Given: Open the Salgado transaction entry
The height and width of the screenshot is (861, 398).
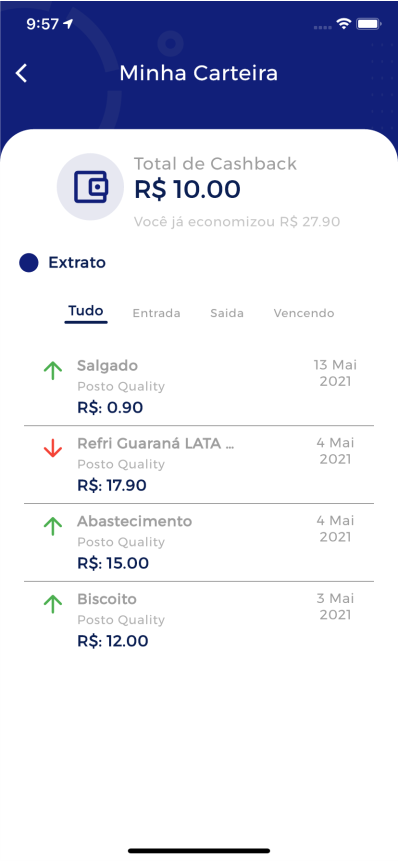Looking at the screenshot, I should coord(199,387).
